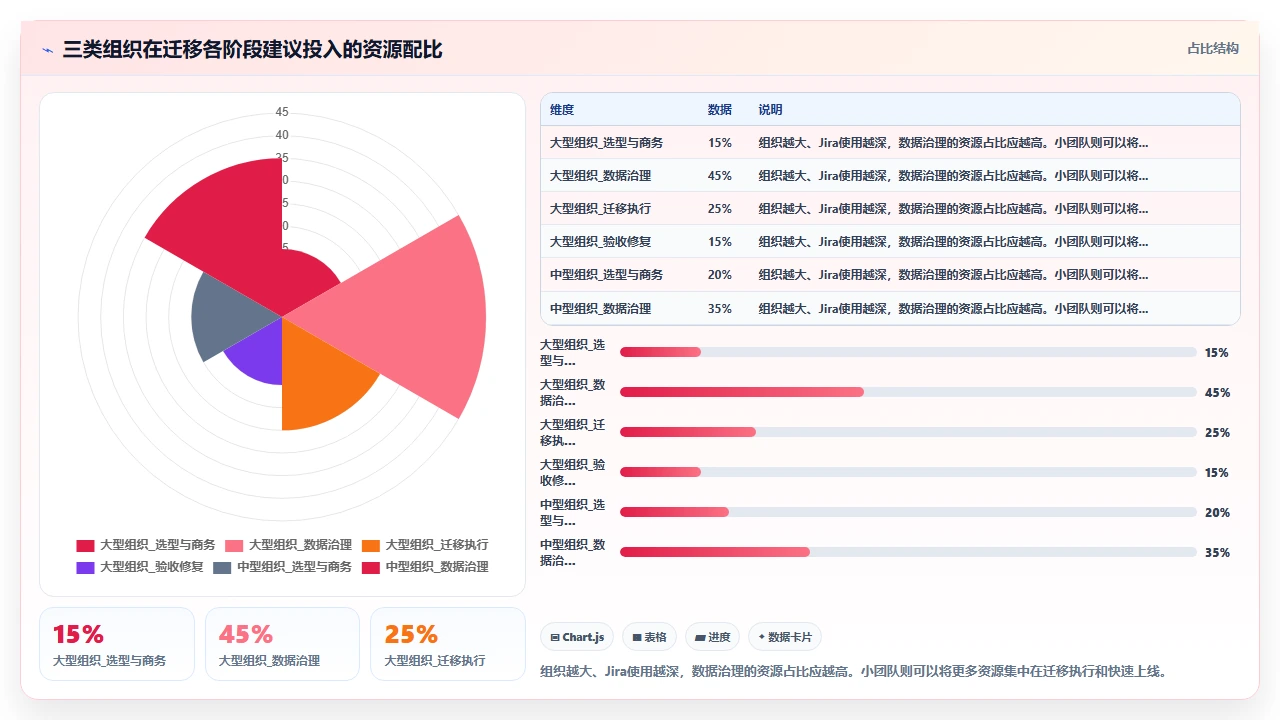The height and width of the screenshot is (720, 1280).
Task: Click the lightning icon before the page title
Action: point(47,50)
